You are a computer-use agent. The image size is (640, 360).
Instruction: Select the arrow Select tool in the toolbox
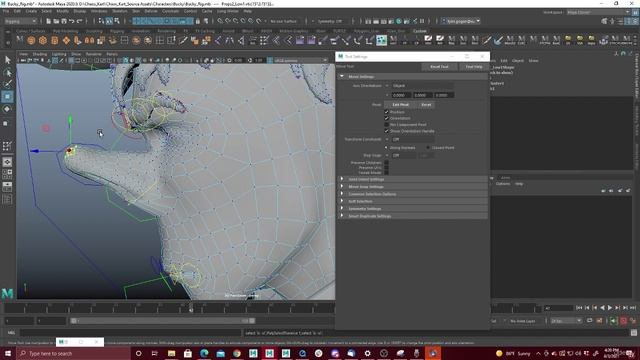coord(7,60)
